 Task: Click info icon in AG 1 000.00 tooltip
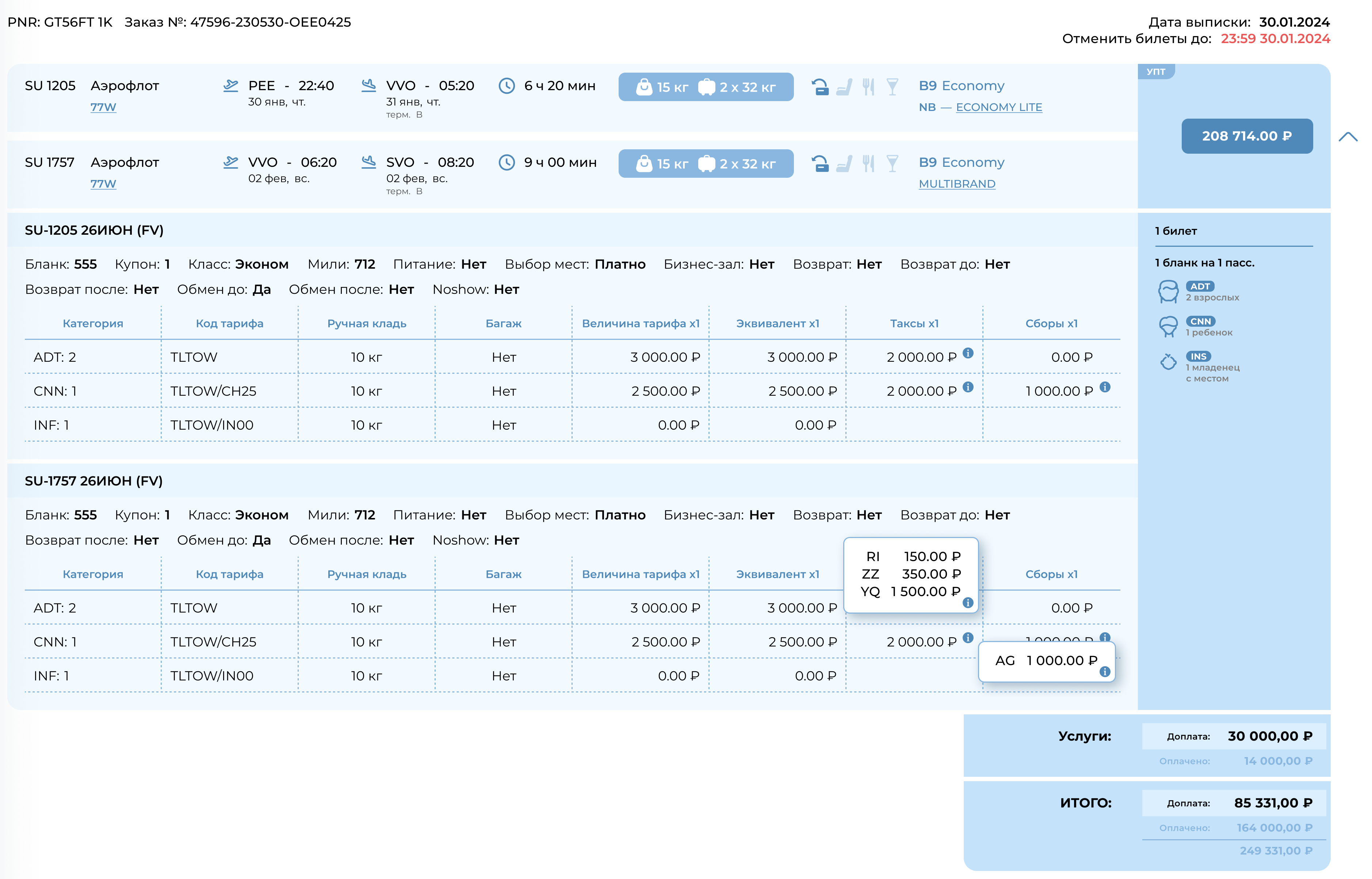1105,672
